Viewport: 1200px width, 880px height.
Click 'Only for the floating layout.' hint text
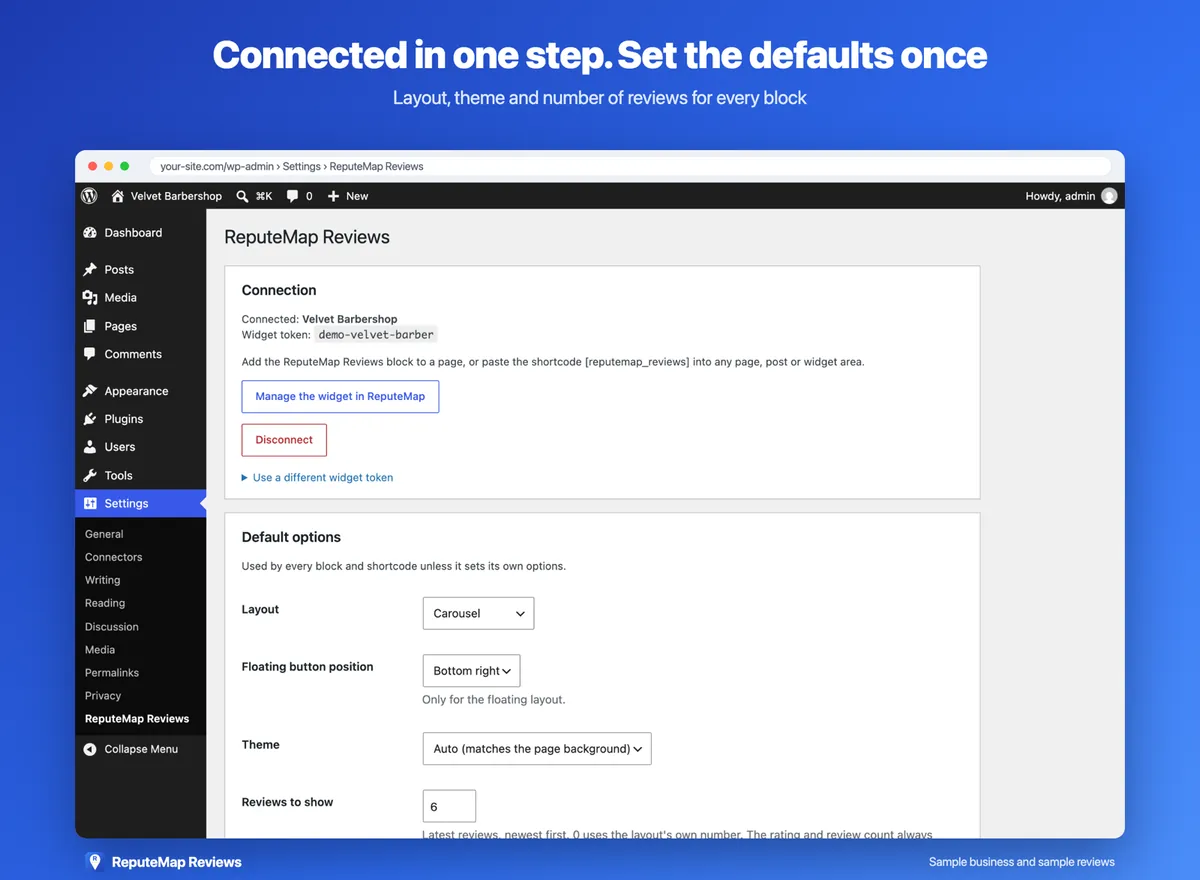click(x=494, y=700)
